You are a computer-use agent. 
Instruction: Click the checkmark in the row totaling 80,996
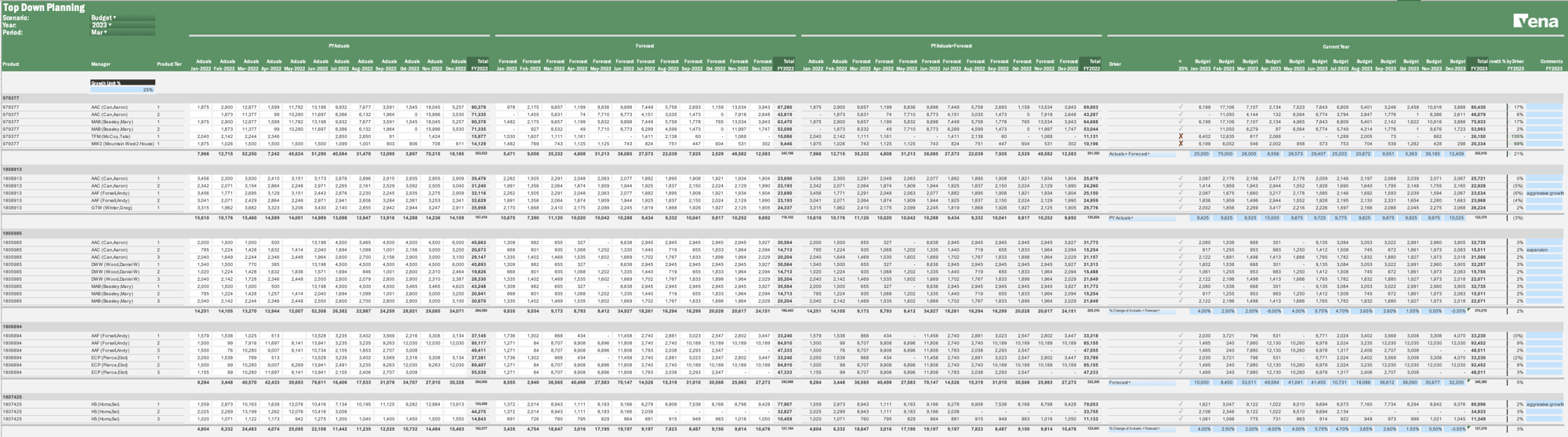coord(1181,404)
